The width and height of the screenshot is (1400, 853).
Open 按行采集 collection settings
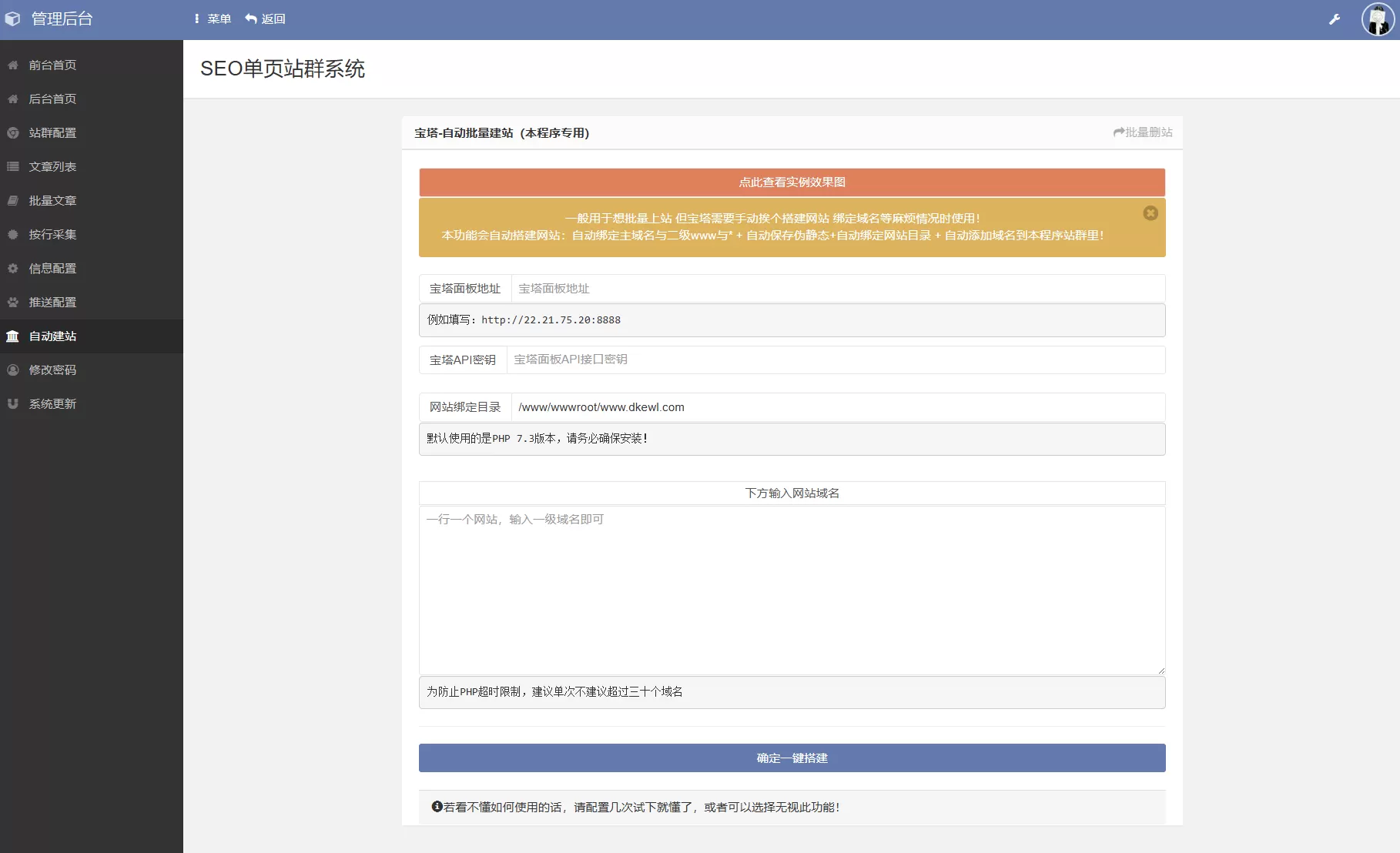click(51, 234)
